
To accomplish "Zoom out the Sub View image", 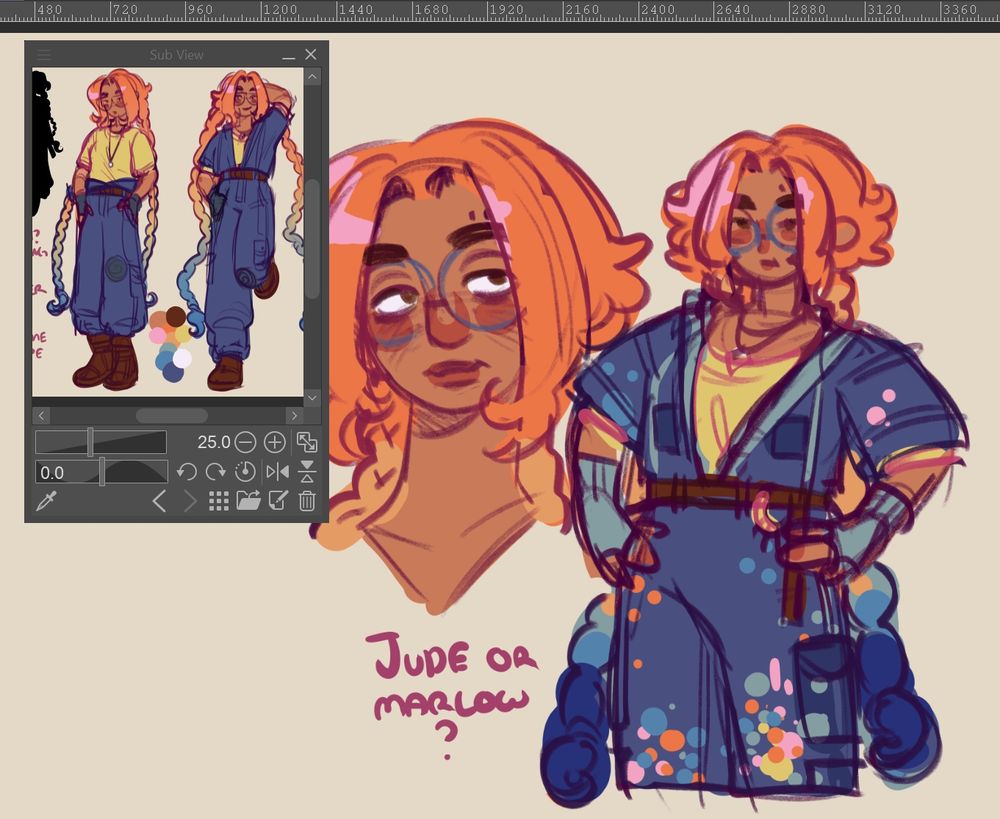I will [245, 442].
